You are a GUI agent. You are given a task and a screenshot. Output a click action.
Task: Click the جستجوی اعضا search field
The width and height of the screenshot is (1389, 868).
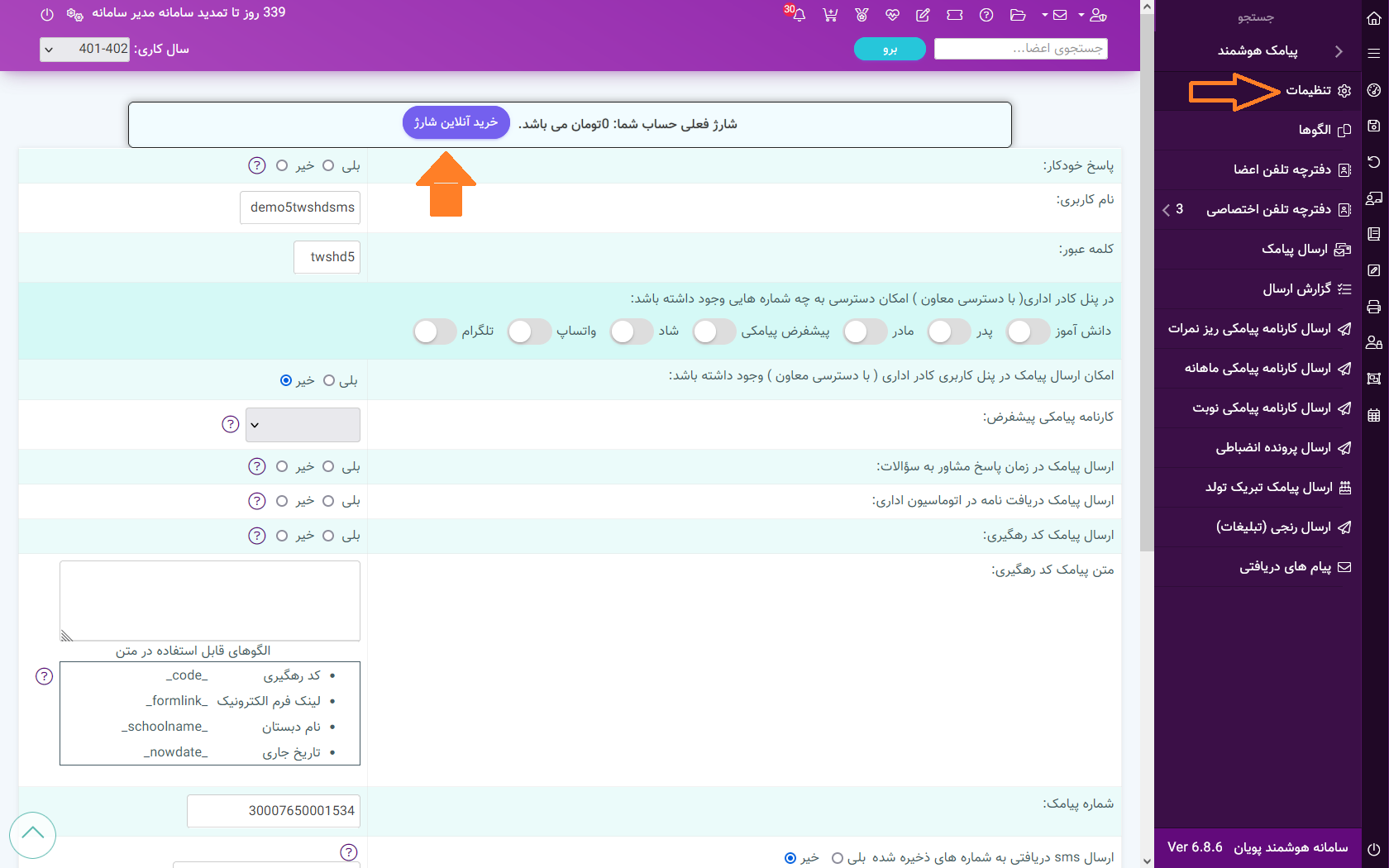[1020, 49]
